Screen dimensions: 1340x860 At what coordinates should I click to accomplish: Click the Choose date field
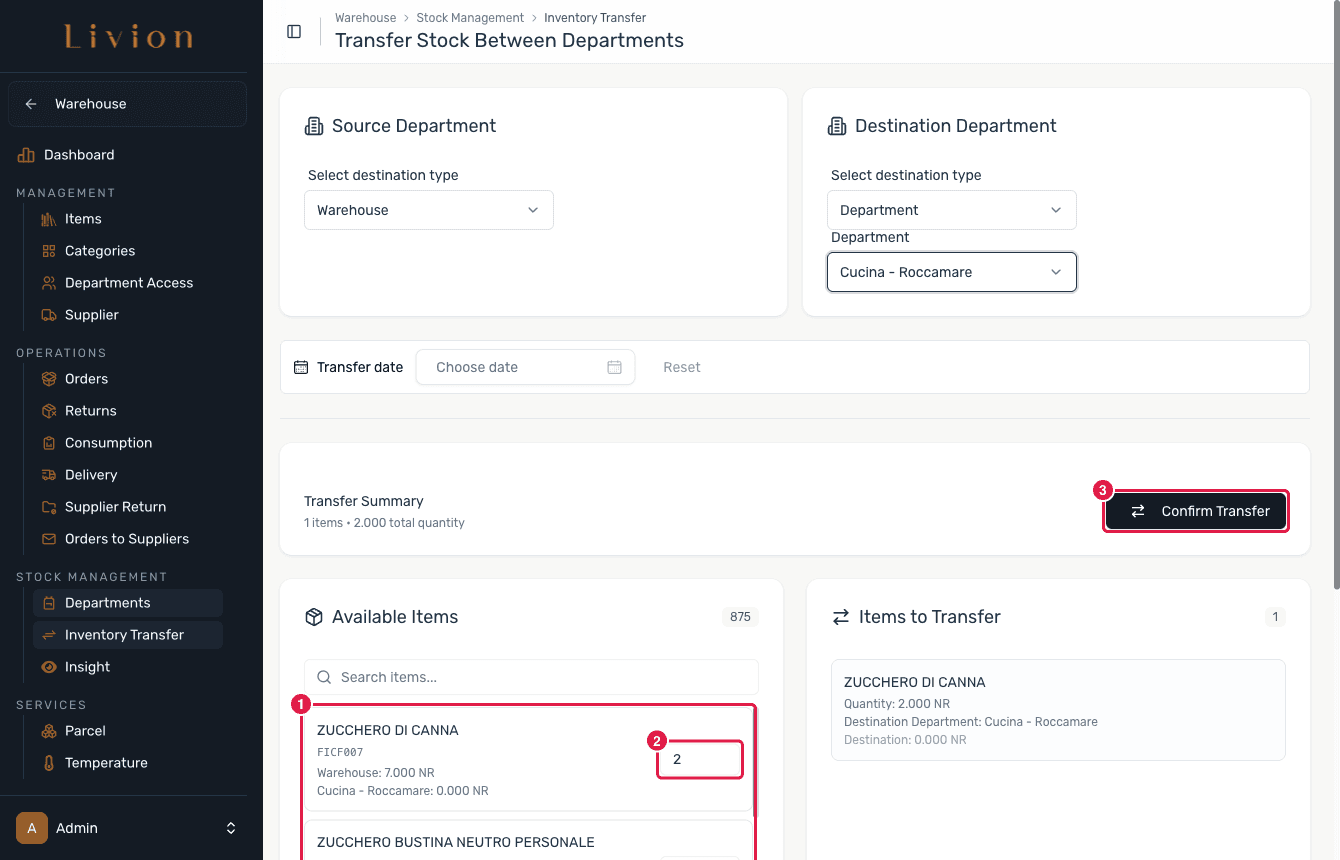525,367
